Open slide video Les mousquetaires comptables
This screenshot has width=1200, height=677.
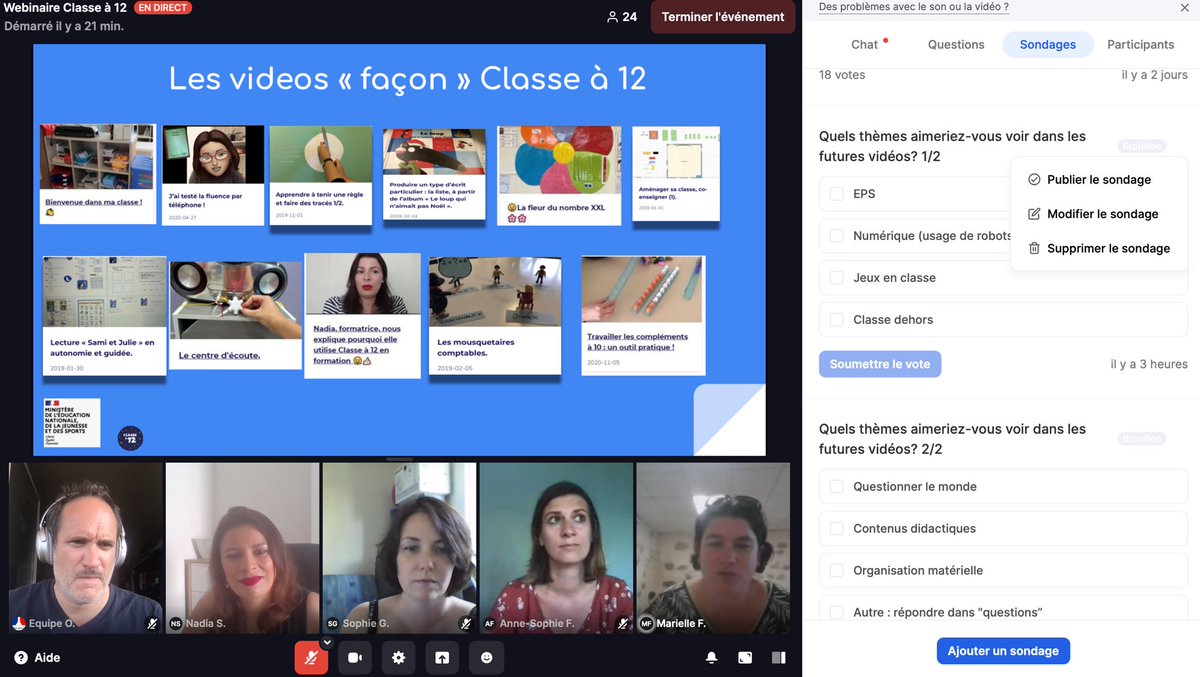[495, 315]
